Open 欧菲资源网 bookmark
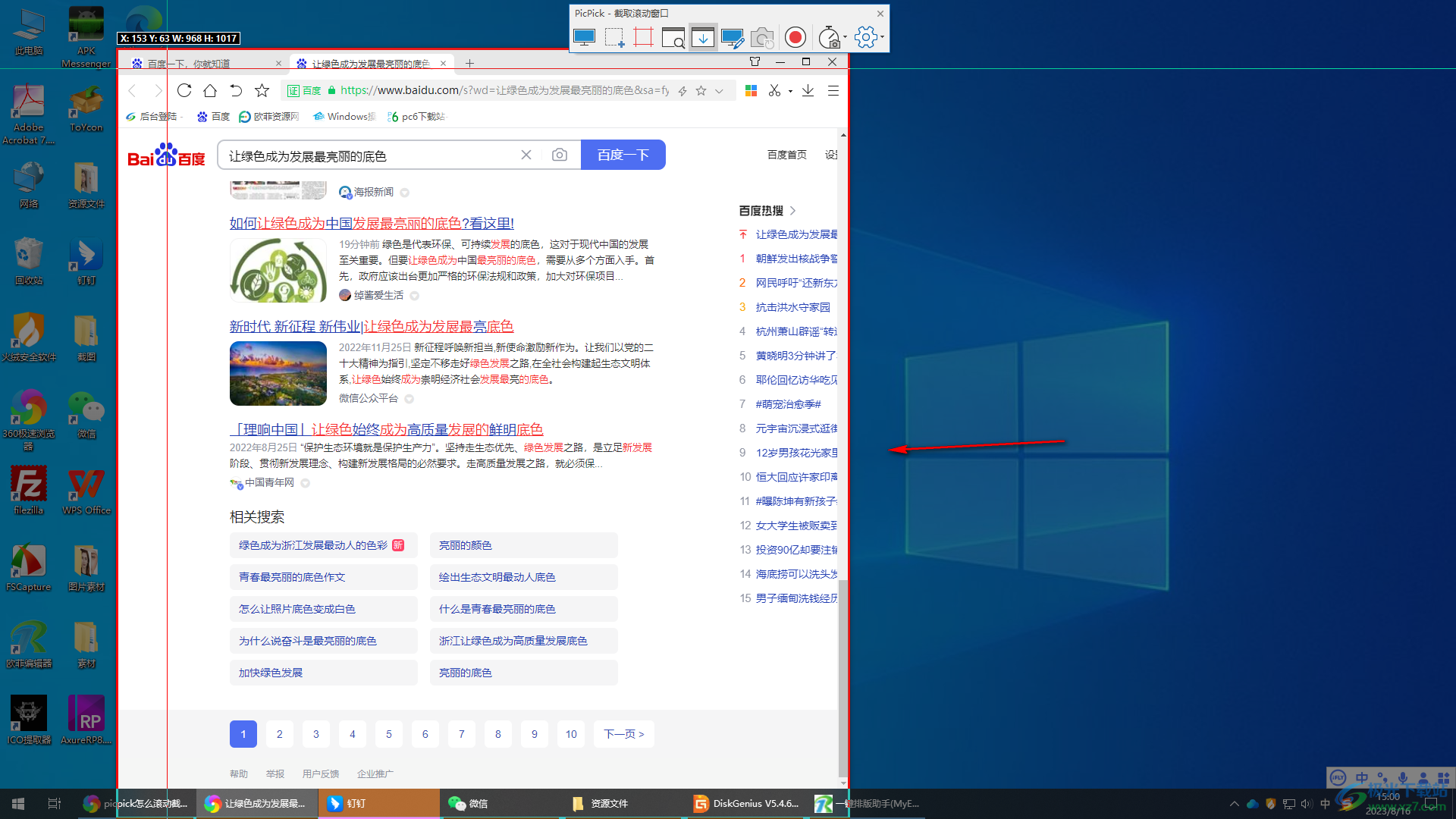This screenshot has width=1456, height=819. (x=269, y=116)
